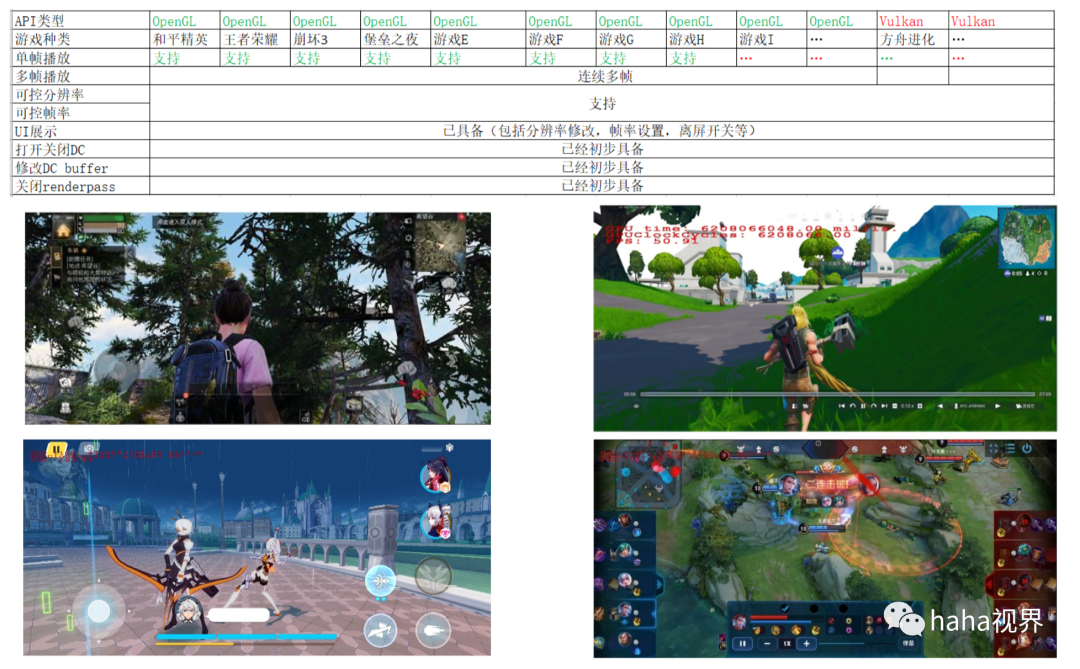Click the player name eric.andrews

[972, 406]
